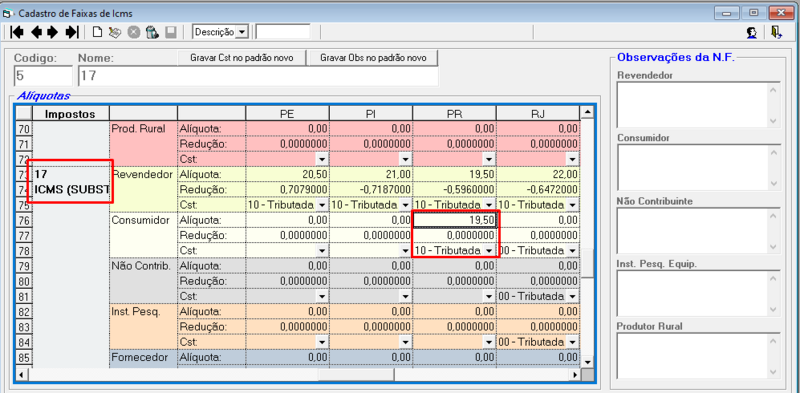Image resolution: width=800 pixels, height=393 pixels.
Task: Click grid horizontal scrollbar left arrow
Action: 22,375
